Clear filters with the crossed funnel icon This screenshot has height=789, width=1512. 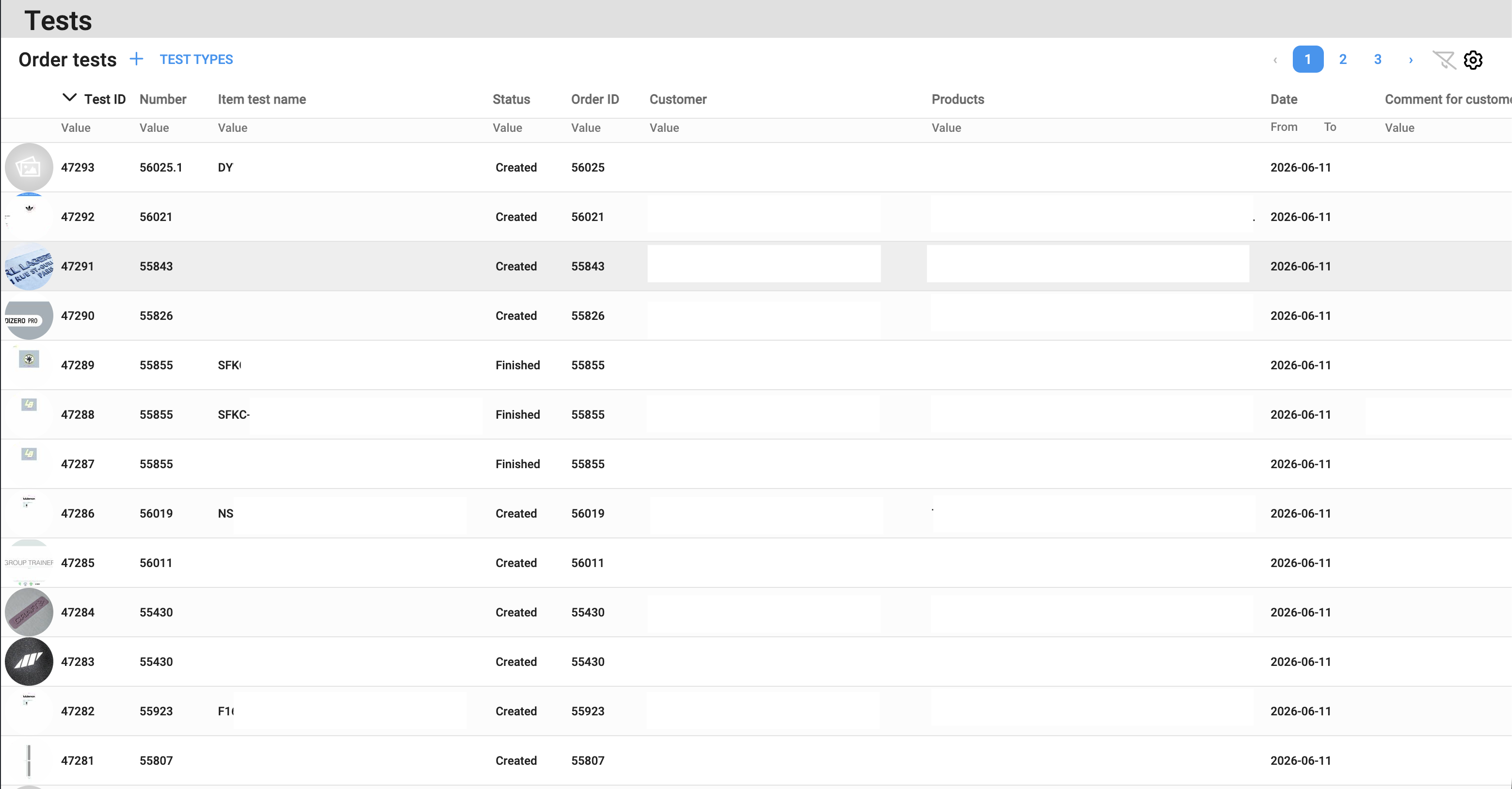tap(1444, 60)
